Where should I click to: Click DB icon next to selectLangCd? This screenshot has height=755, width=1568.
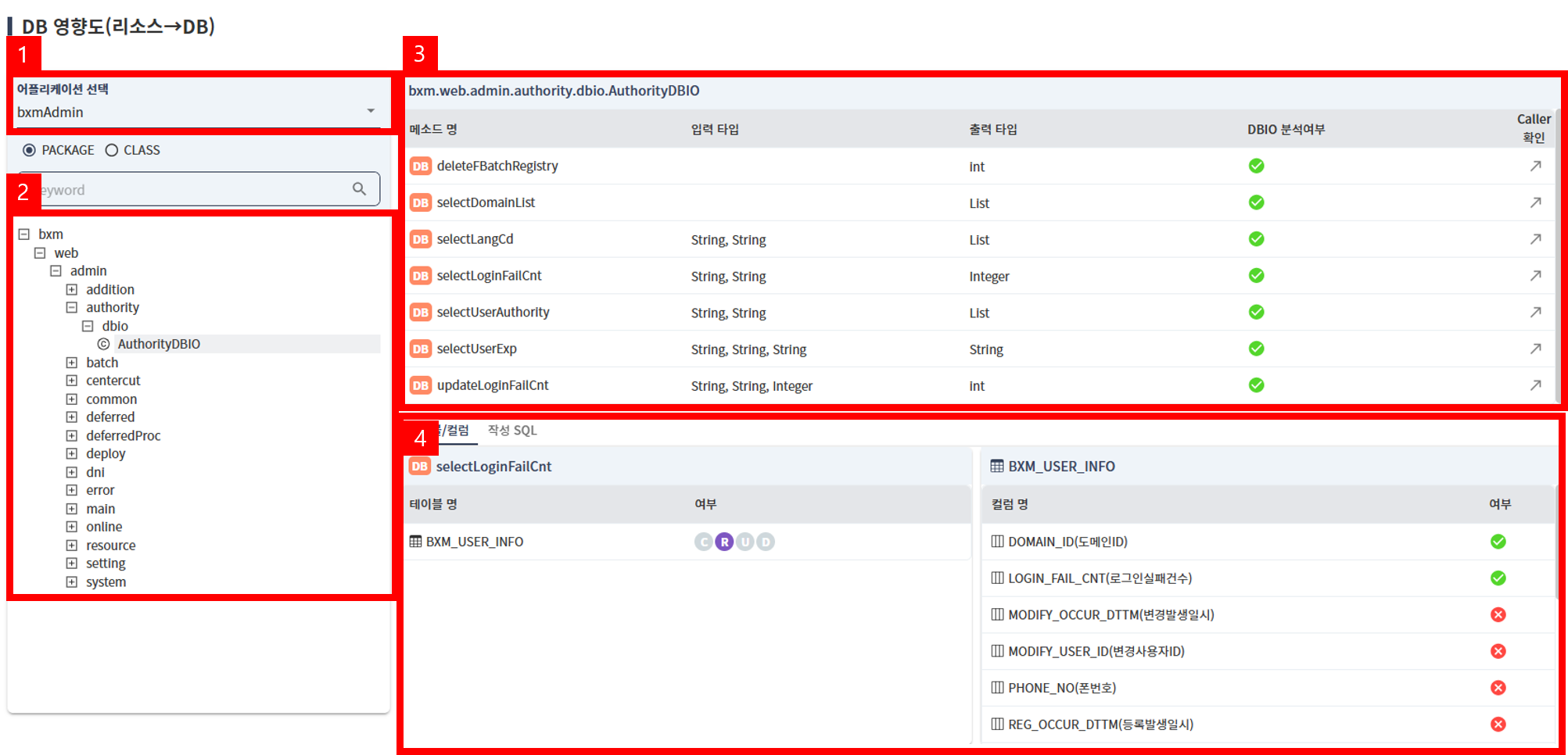[420, 239]
